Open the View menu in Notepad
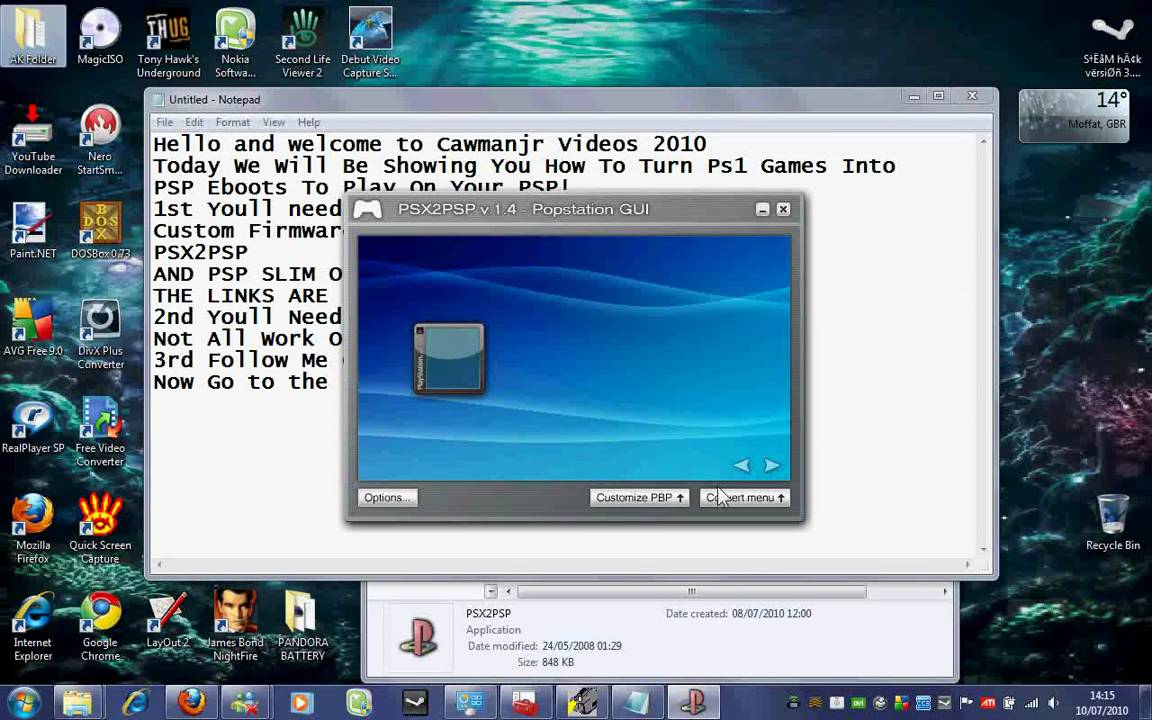The image size is (1152, 720). click(273, 122)
